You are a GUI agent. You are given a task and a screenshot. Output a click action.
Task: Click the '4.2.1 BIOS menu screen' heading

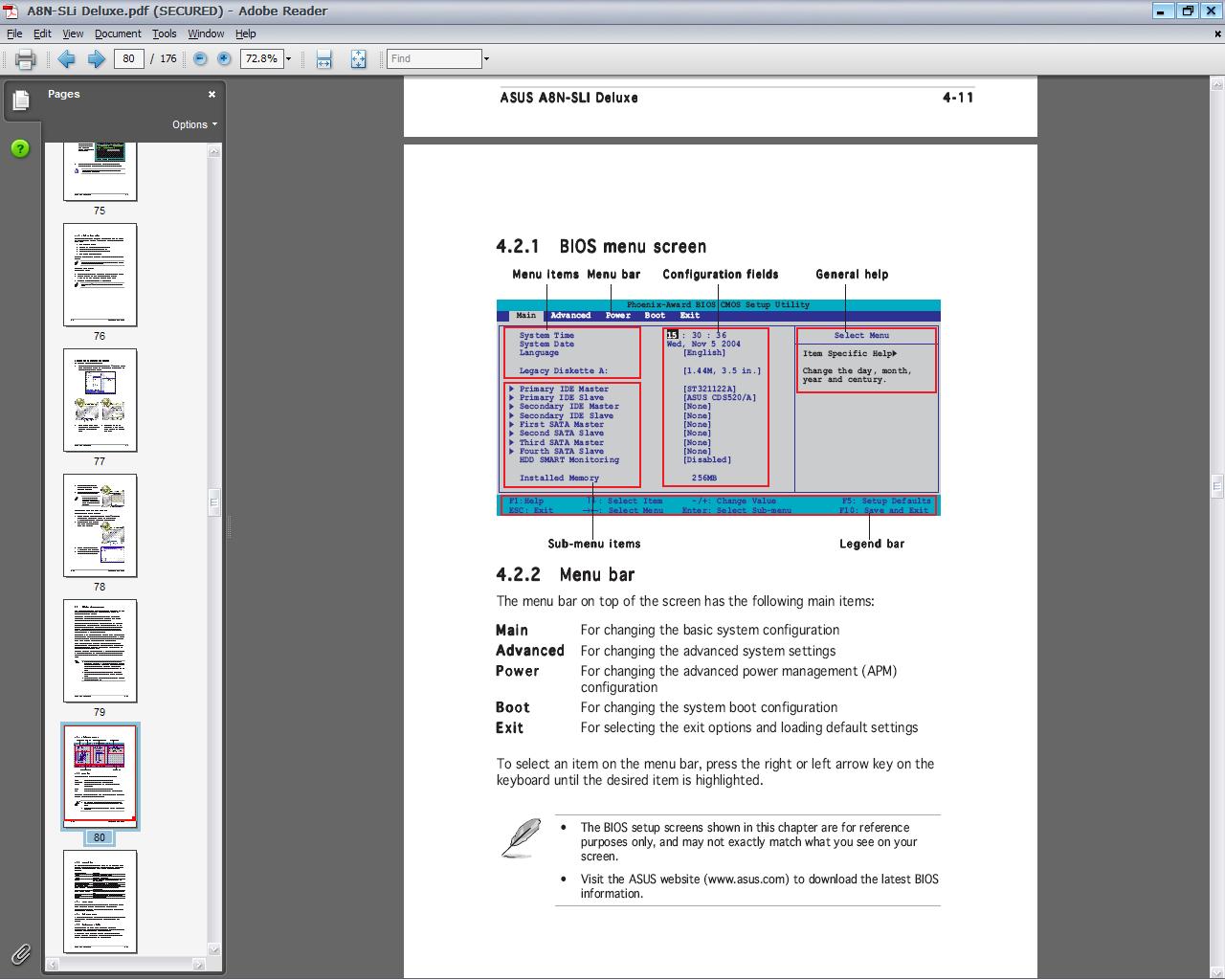(x=601, y=247)
